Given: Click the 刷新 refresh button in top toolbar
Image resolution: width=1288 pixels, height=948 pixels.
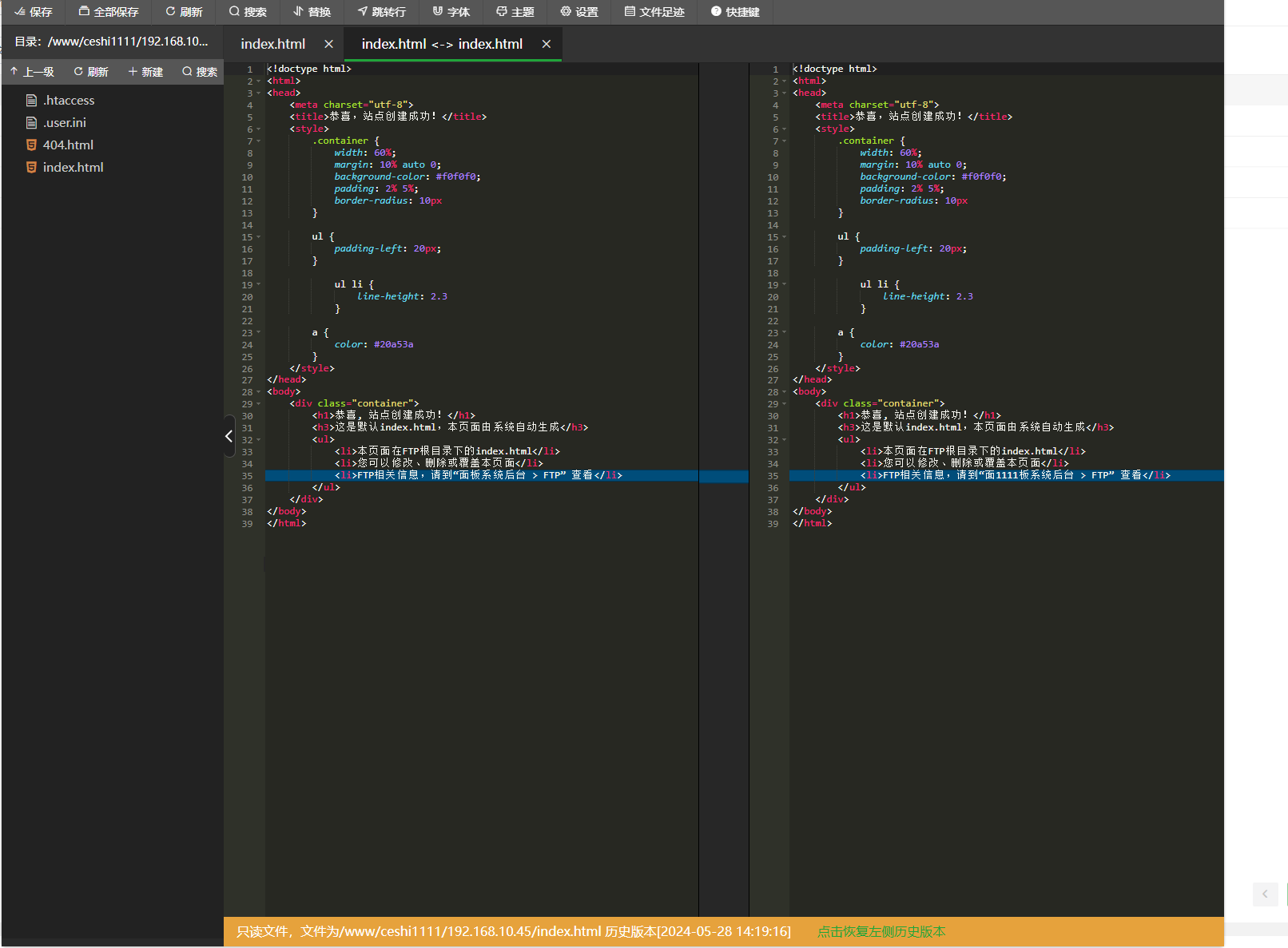Looking at the screenshot, I should click(x=184, y=12).
